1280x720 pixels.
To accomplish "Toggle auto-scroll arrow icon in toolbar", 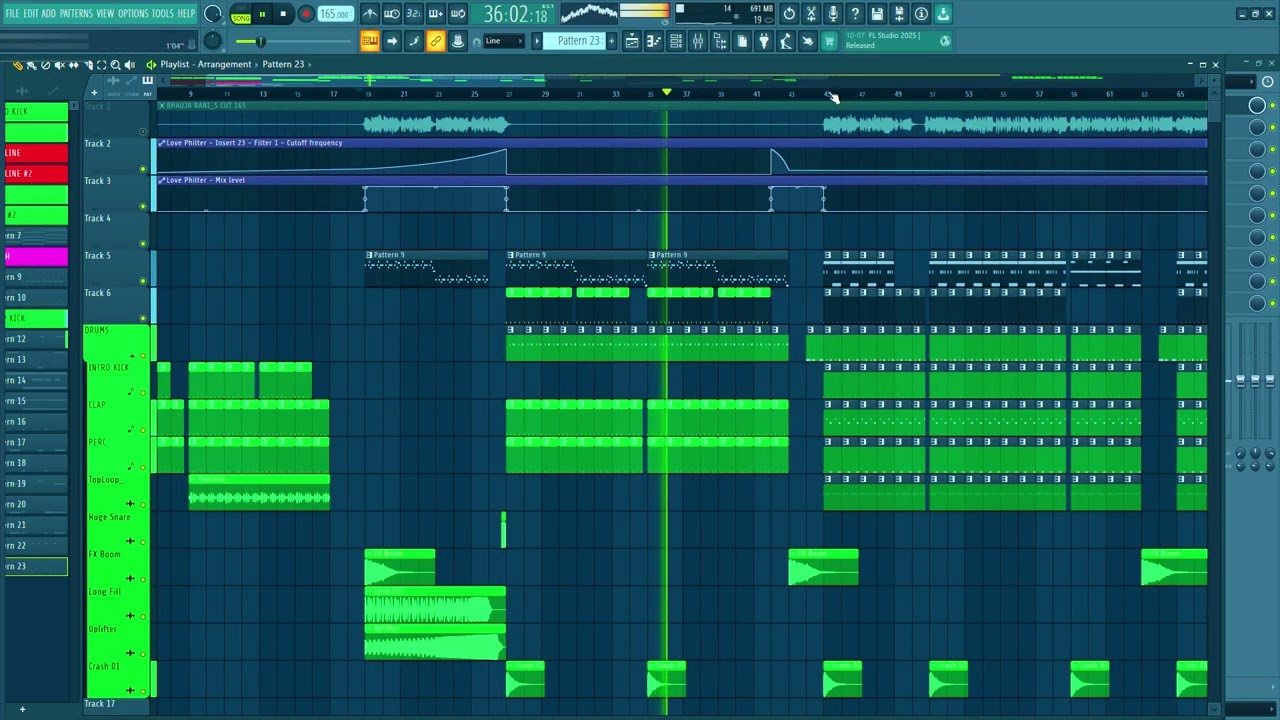I will coord(392,41).
